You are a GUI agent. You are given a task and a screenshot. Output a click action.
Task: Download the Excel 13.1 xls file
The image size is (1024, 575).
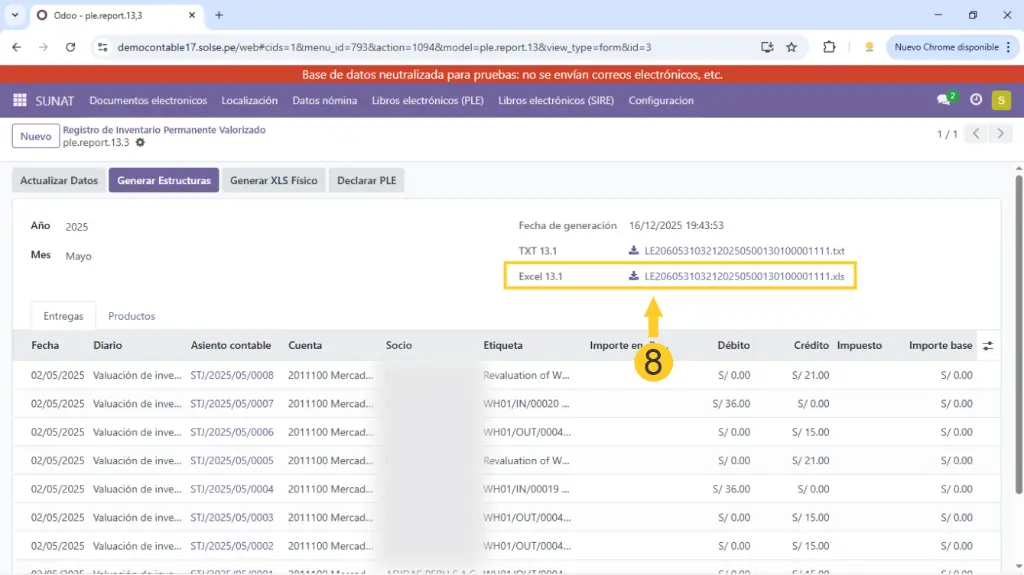(x=743, y=276)
